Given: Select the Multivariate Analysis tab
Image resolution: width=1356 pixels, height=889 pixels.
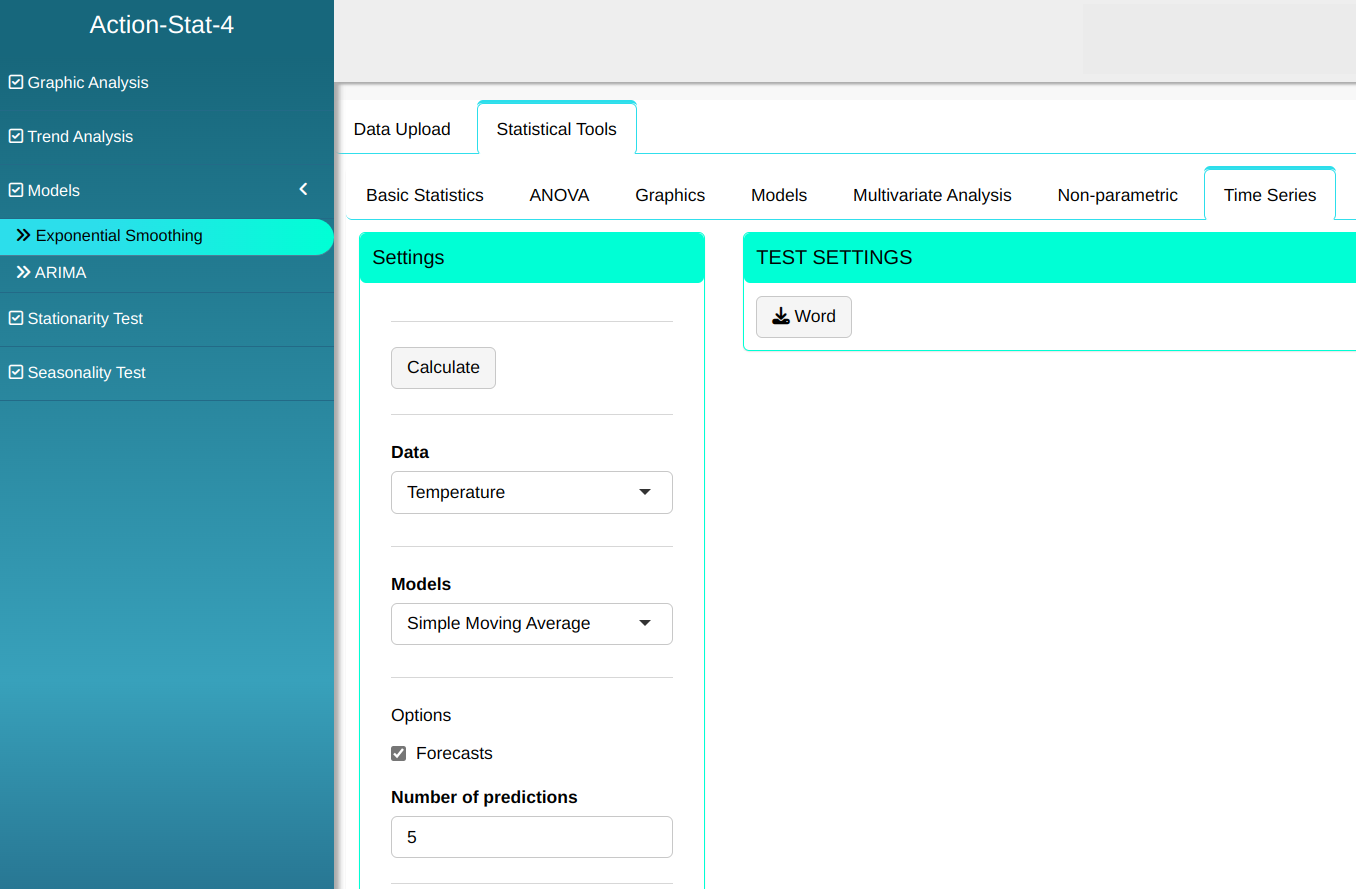Looking at the screenshot, I should click(x=932, y=196).
